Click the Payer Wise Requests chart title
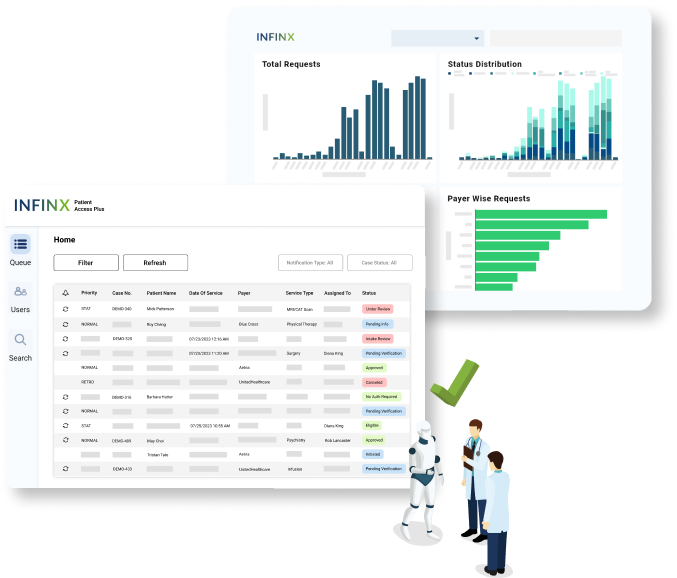Viewport: 677px width, 578px height. (489, 199)
